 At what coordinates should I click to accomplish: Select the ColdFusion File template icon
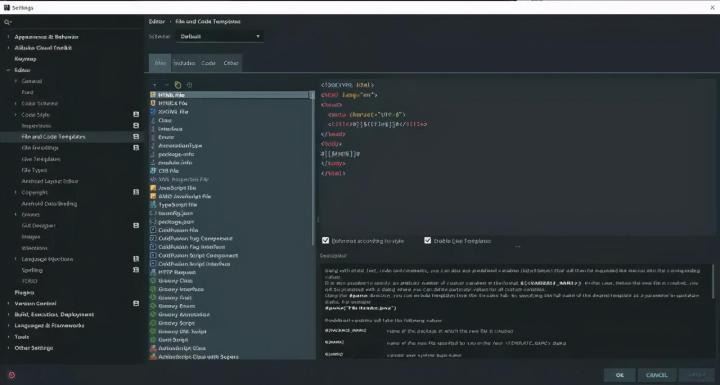coord(153,230)
